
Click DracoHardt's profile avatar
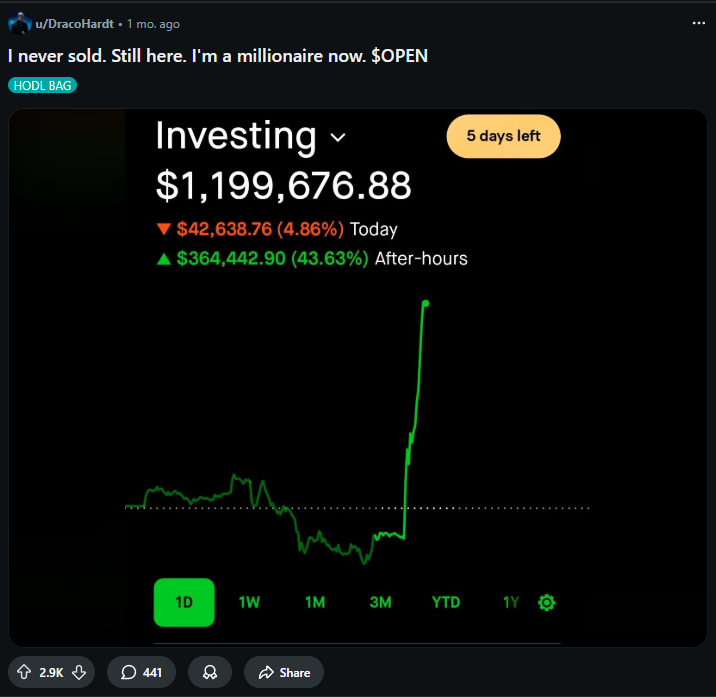(x=19, y=23)
